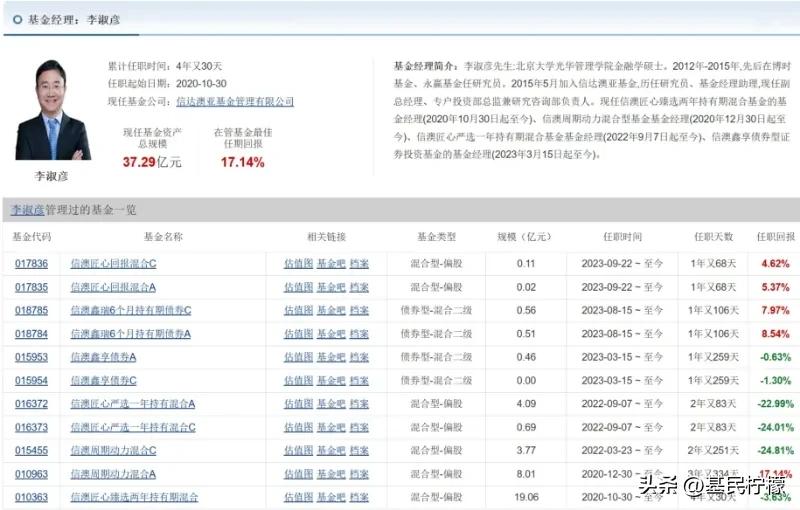The height and width of the screenshot is (510, 800).
Task: Open 基金吧 link in the 015455 row
Action: 331,450
